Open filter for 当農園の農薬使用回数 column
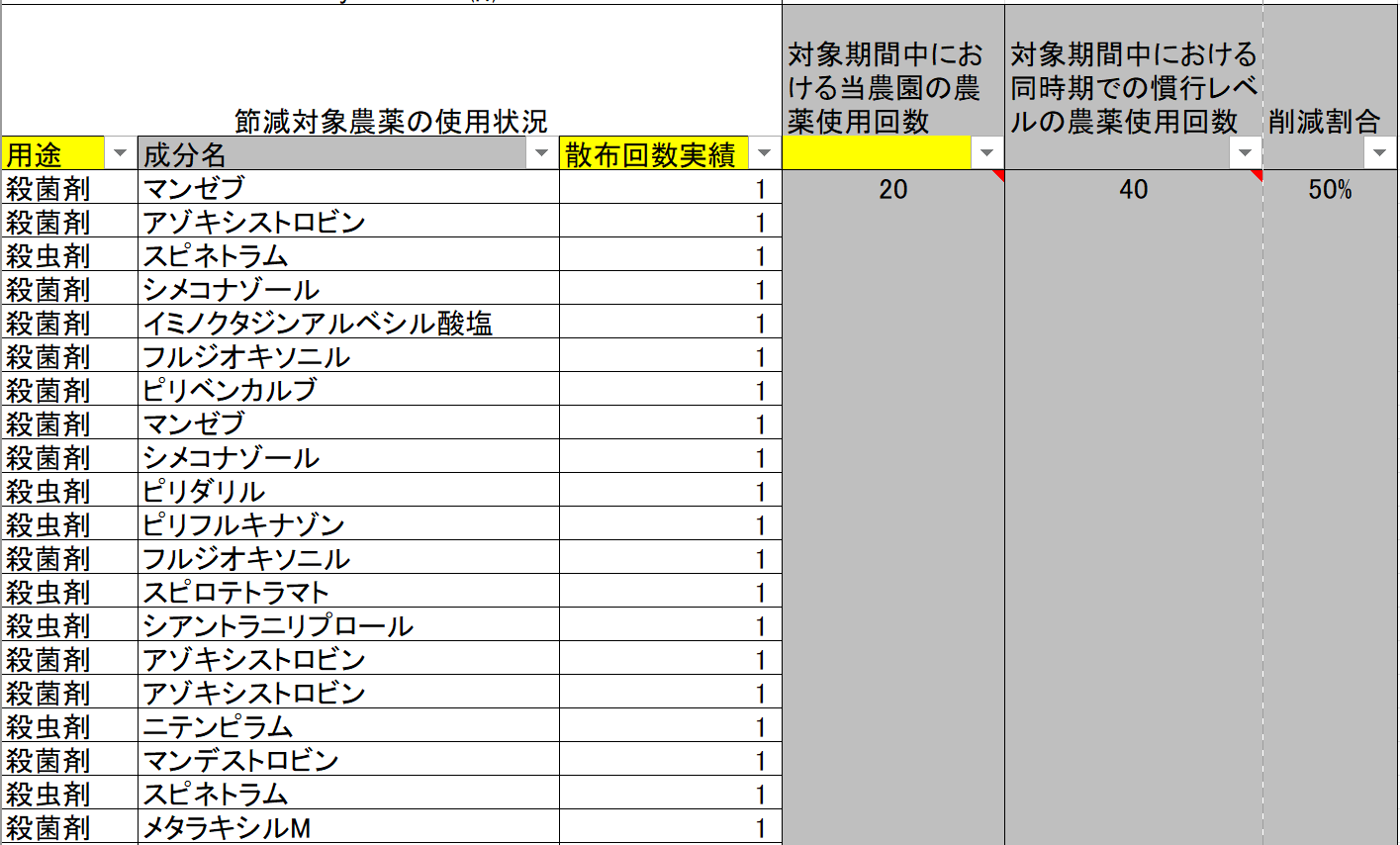 pos(986,153)
